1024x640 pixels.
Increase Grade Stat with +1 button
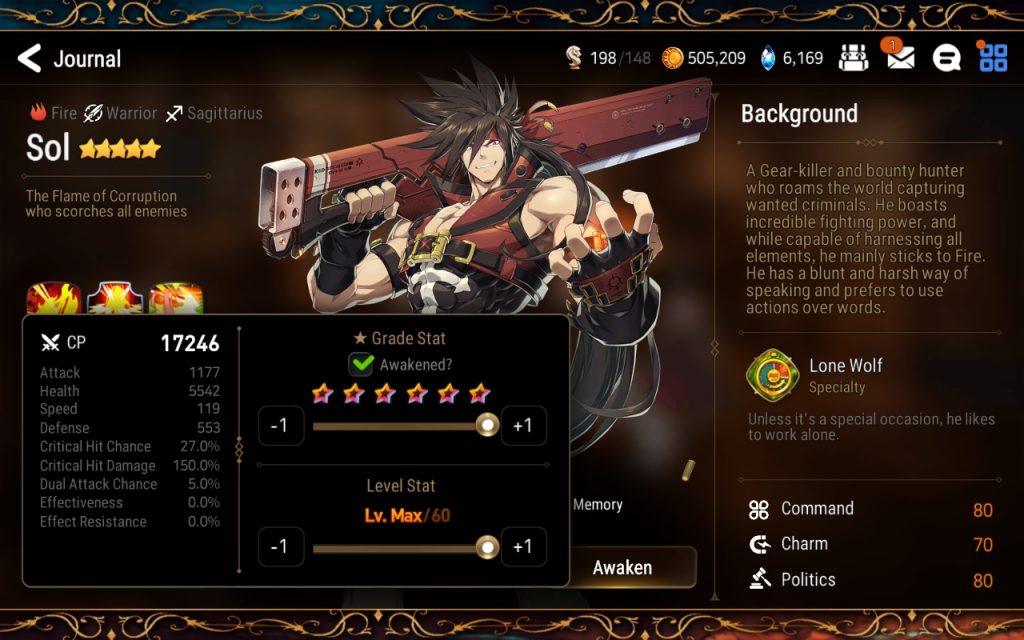pos(523,426)
